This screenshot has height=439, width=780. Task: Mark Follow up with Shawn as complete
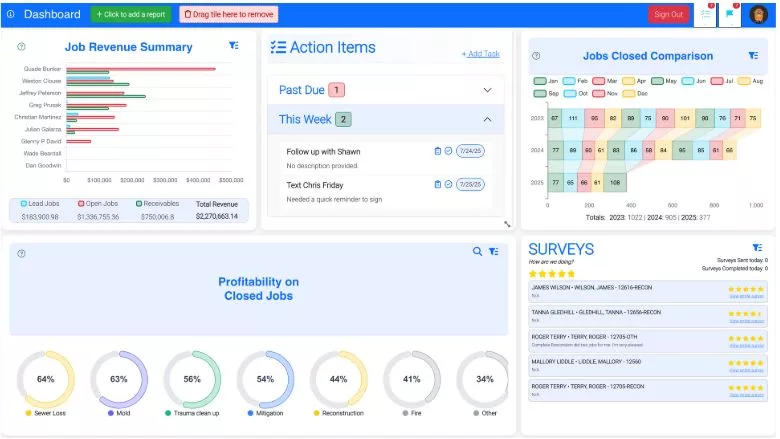(448, 151)
